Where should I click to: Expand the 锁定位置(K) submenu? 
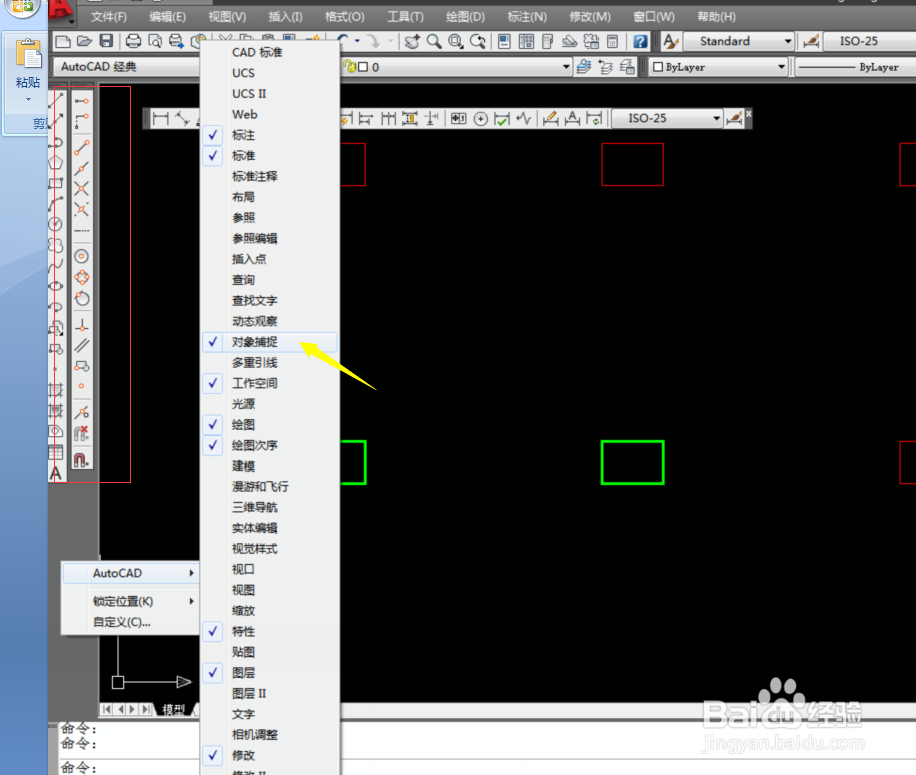coord(130,601)
